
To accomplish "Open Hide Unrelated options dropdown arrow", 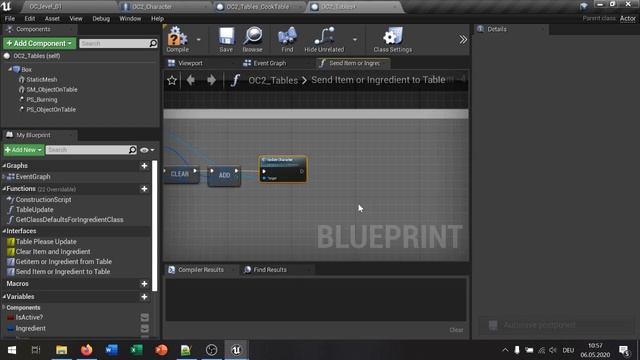I will coord(355,40).
